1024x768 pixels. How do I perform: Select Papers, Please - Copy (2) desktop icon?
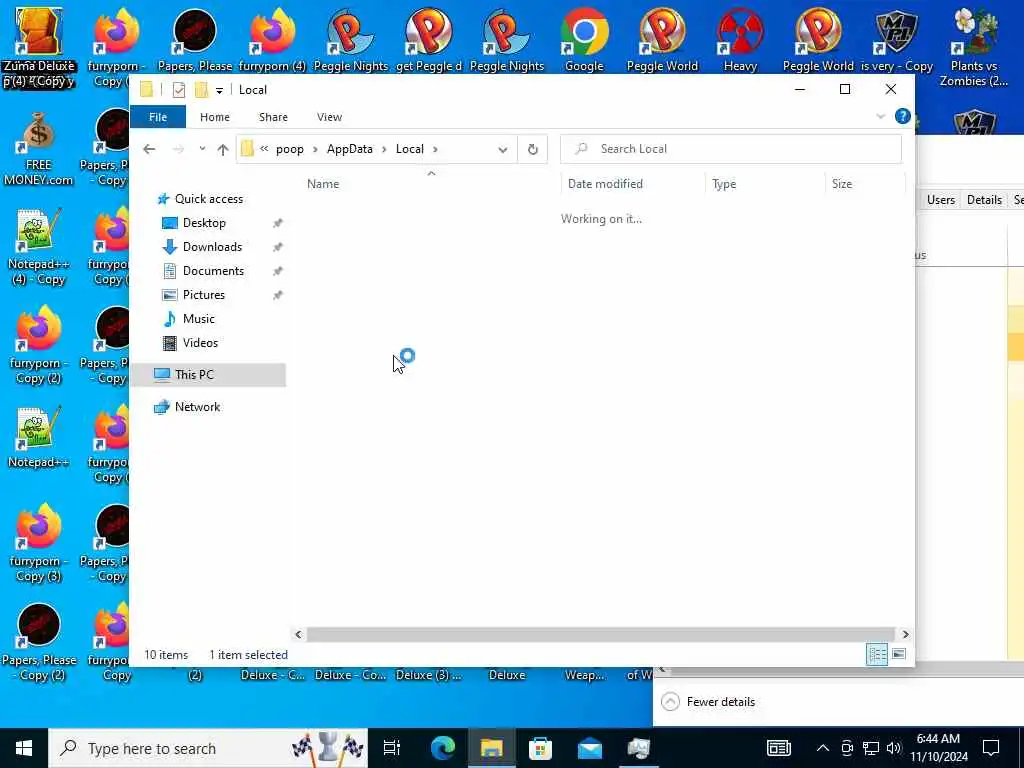coord(38,643)
